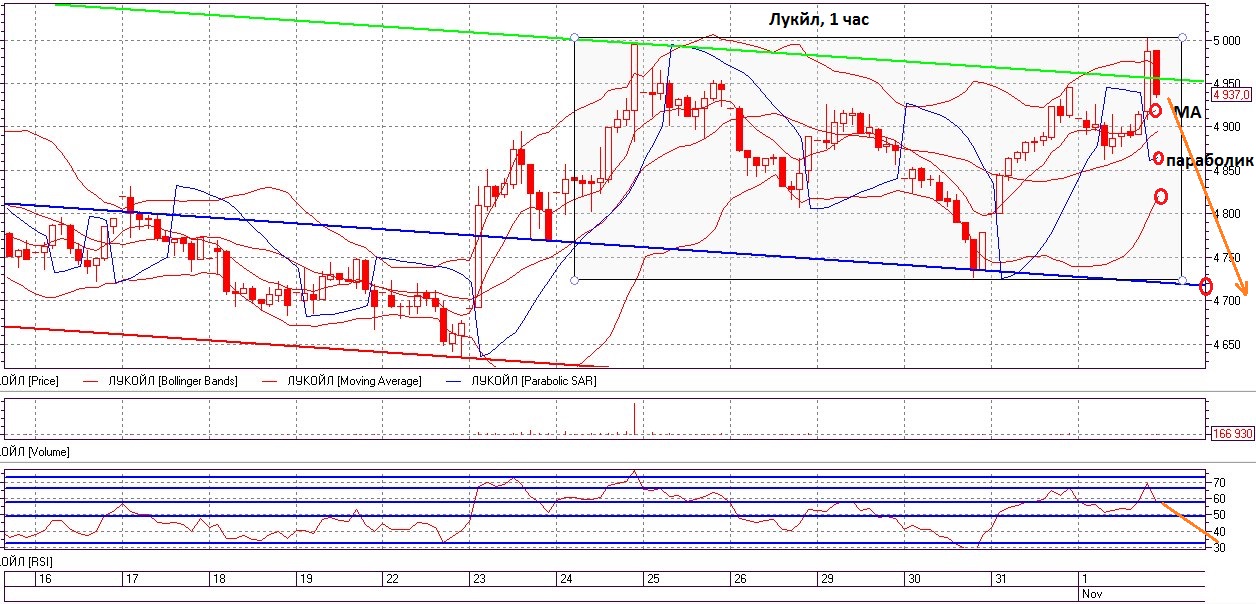Click the 4 950 price axis label
1256x604 pixels.
pyautogui.click(x=1227, y=84)
